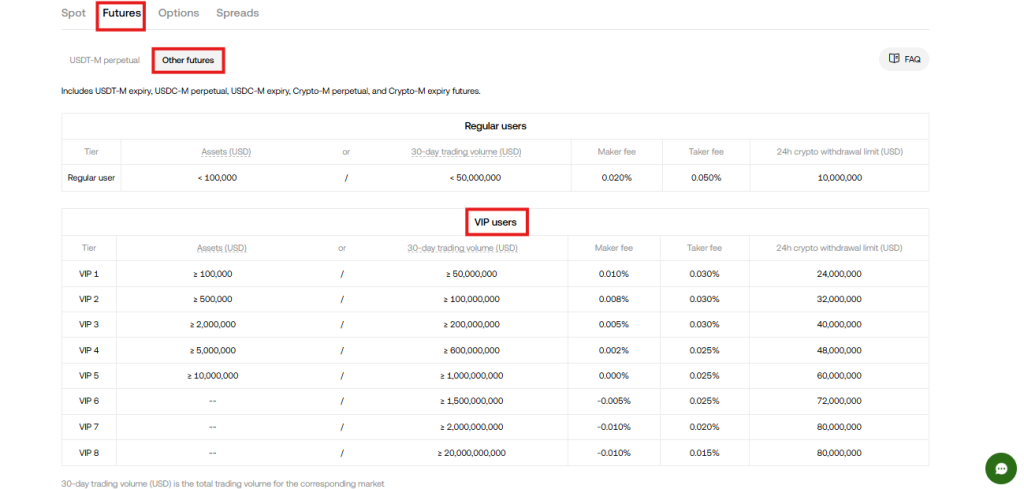
Task: Click the 'Includes USDT-M expiry' description line
Action: coord(270,91)
